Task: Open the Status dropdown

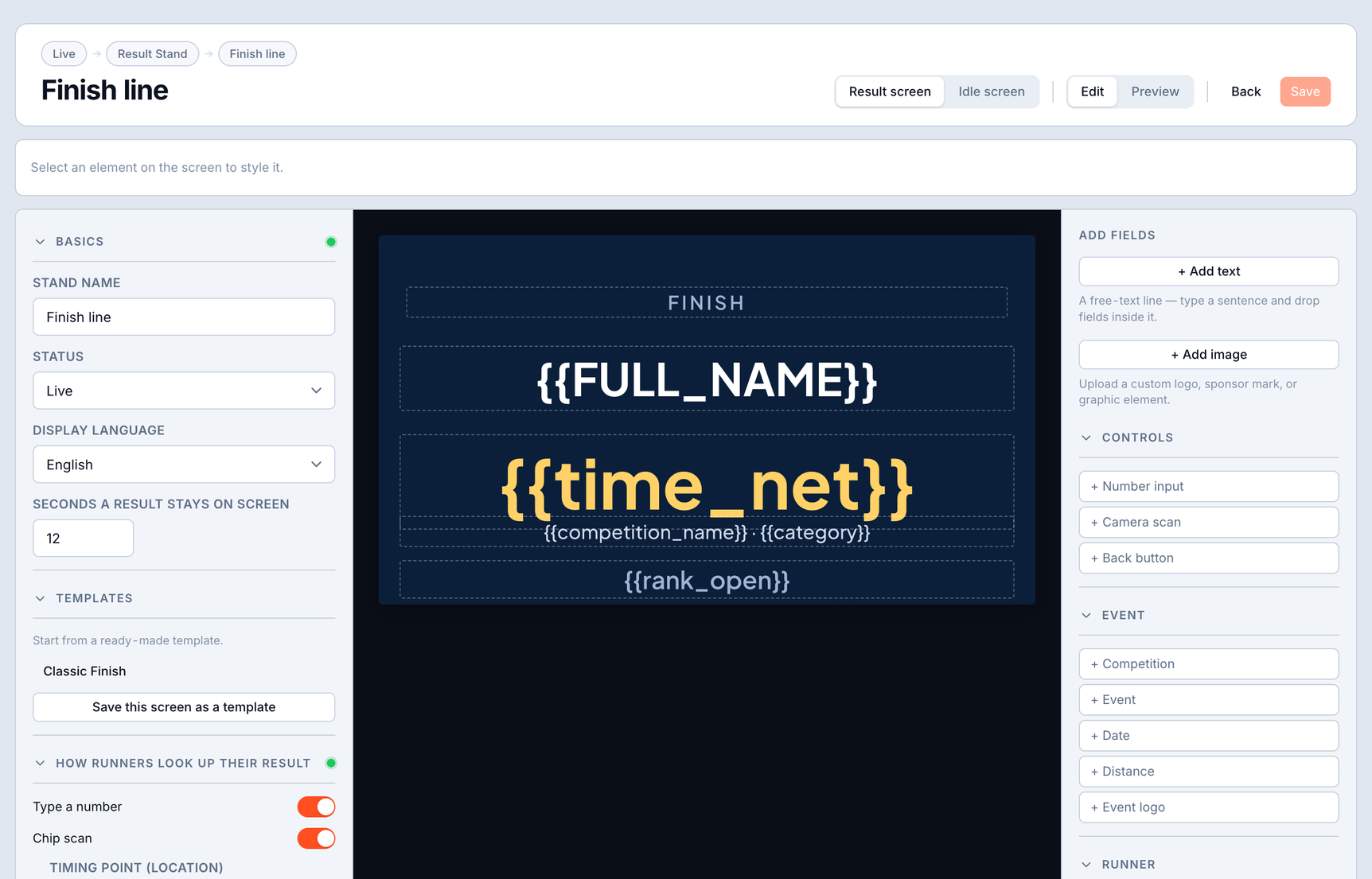Action: point(184,391)
